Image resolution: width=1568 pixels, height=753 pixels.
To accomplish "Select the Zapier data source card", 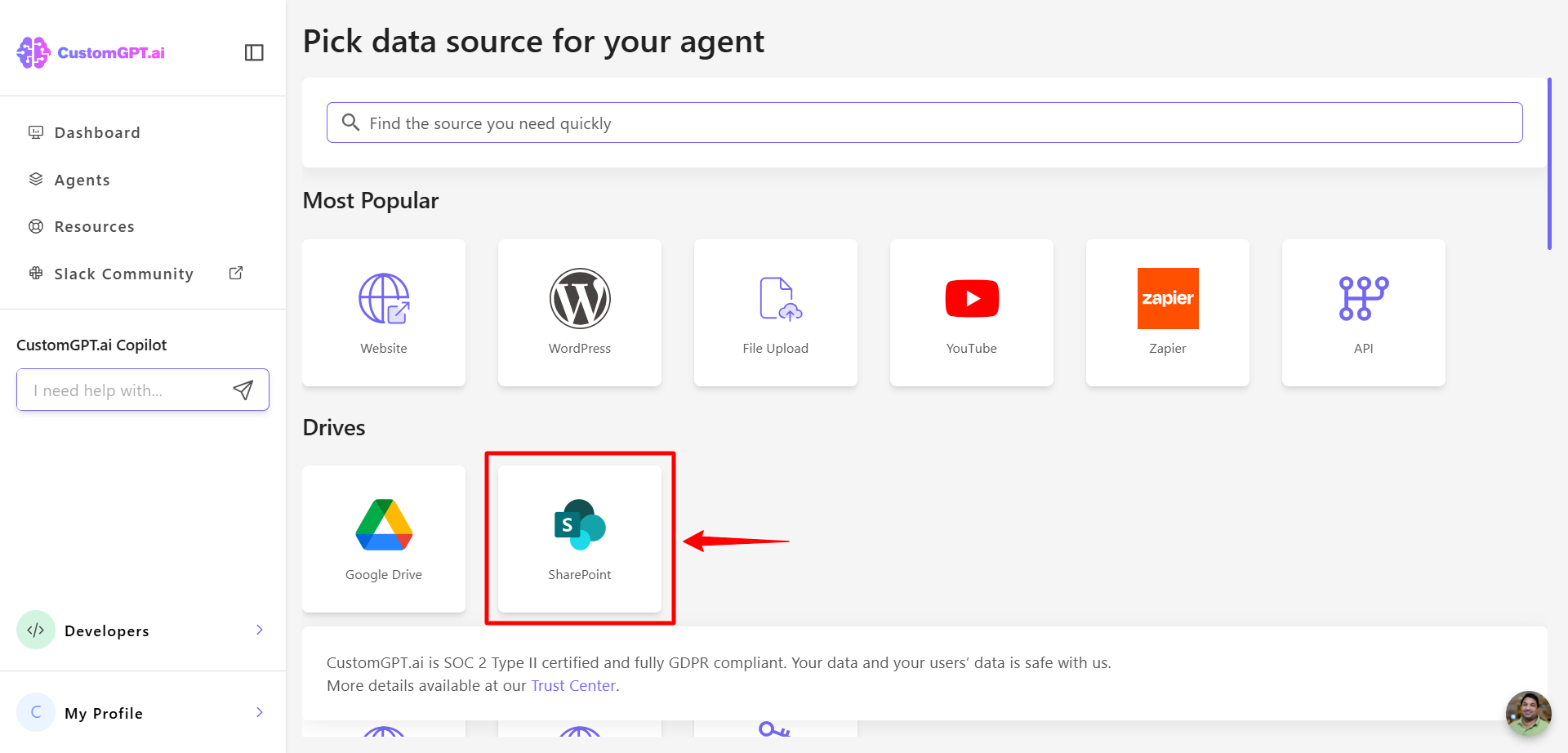I will pos(1168,313).
